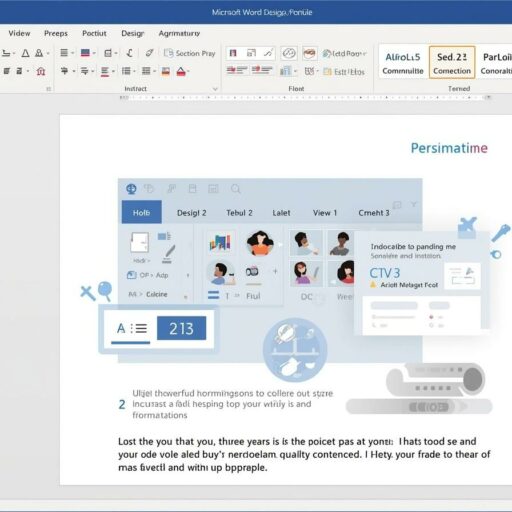Click the strikethrough align icon with plus
Viewport: 512px width, 512px height.
65,71
